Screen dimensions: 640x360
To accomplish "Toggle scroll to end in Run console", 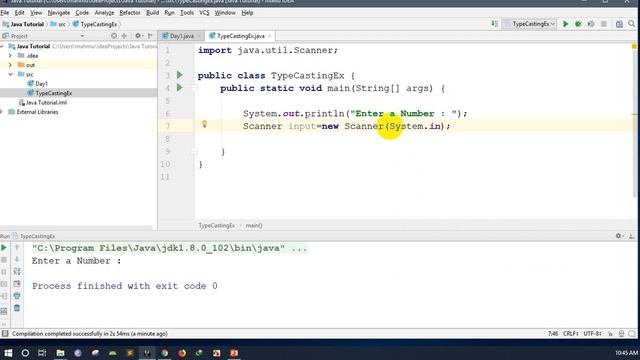I will point(17,284).
